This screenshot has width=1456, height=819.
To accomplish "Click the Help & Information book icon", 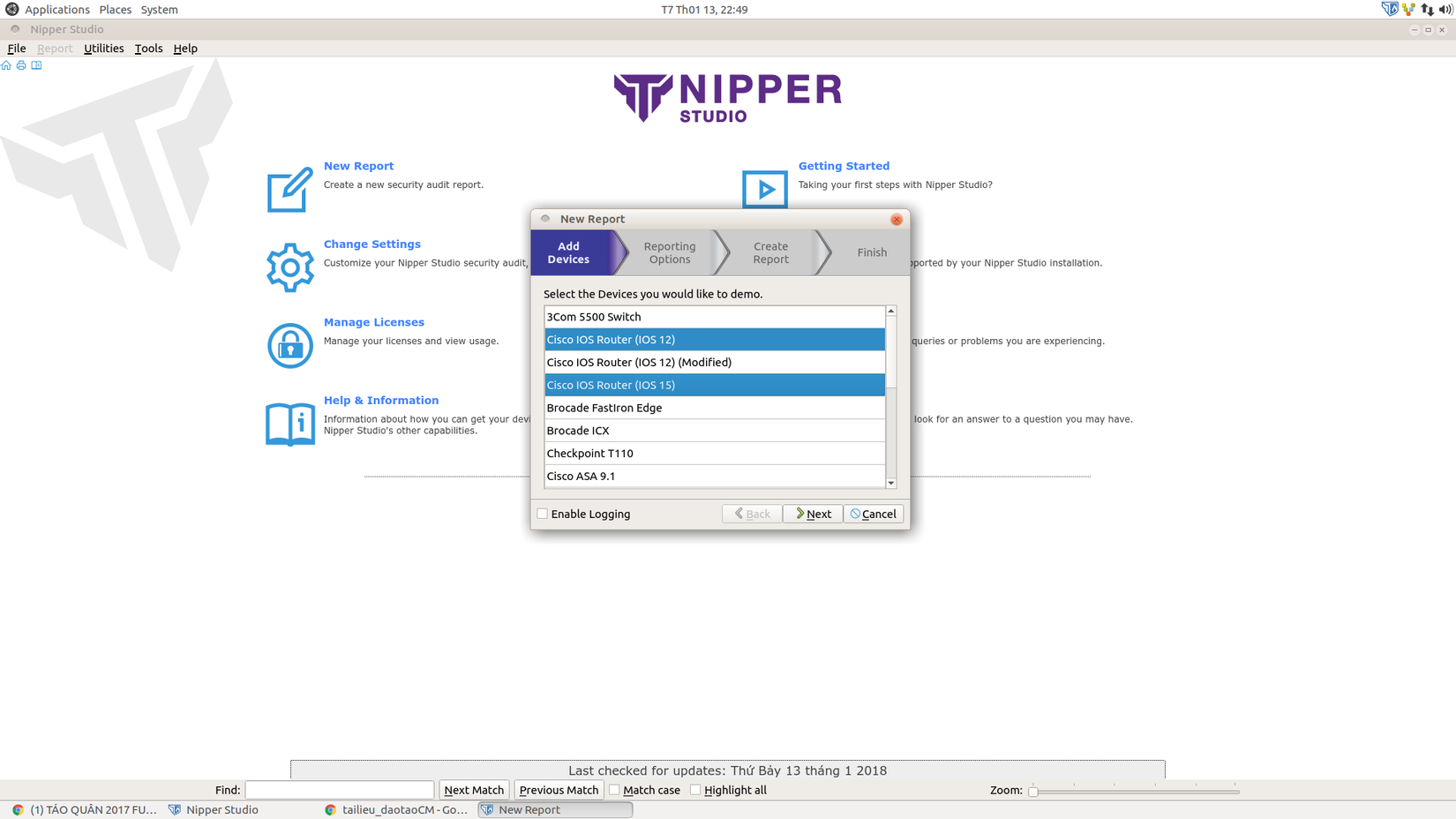I will 289,424.
